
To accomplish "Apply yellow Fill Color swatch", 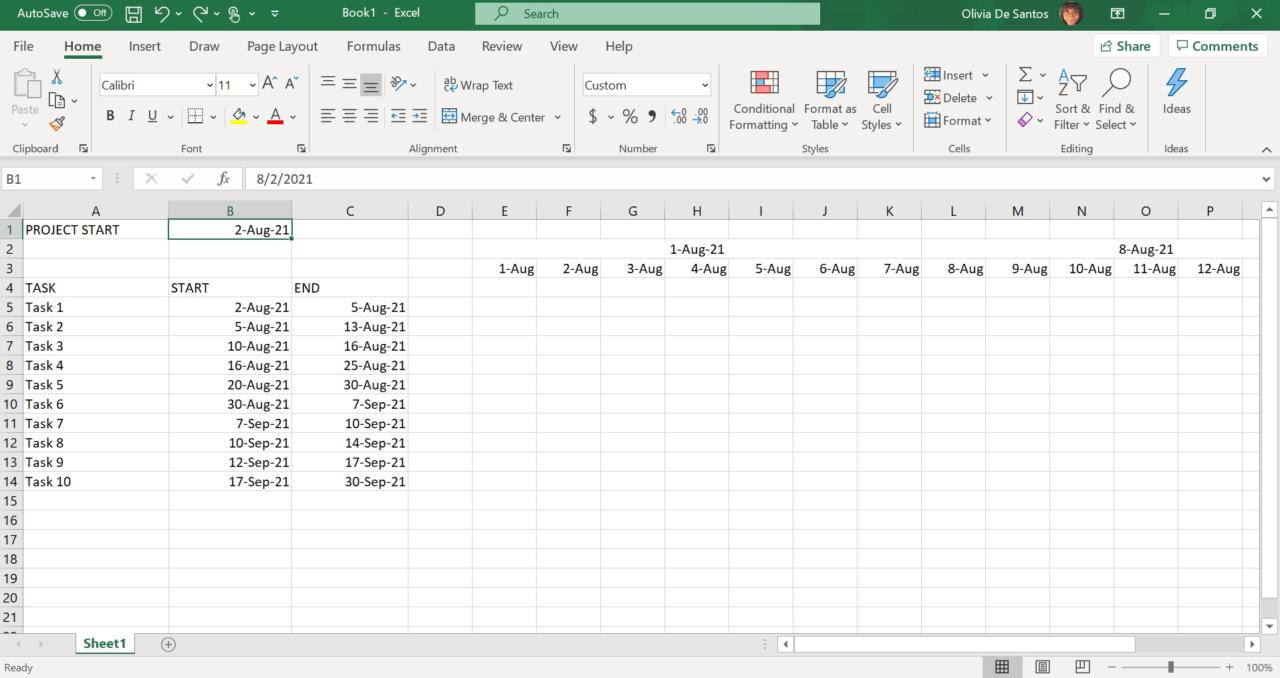I will click(x=239, y=117).
